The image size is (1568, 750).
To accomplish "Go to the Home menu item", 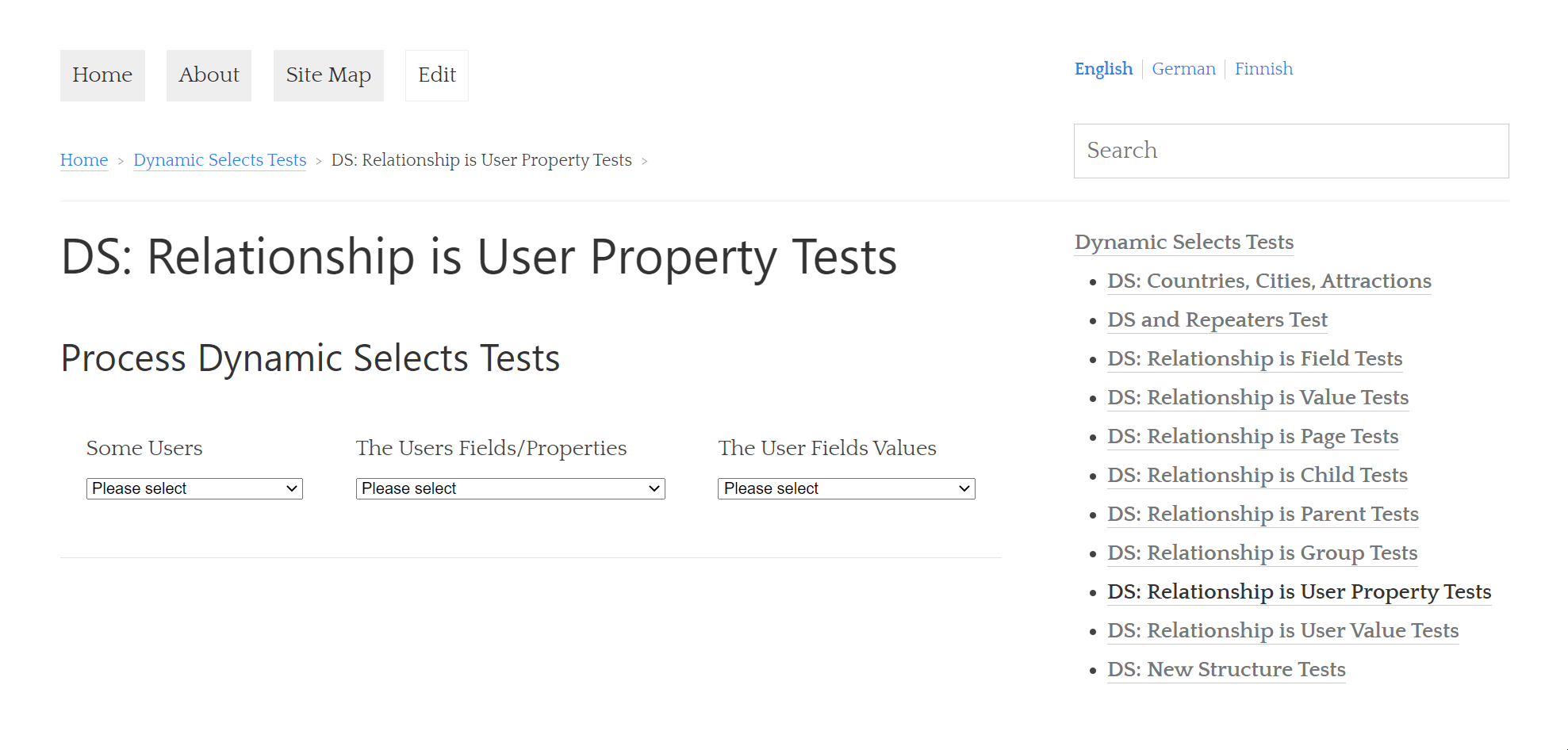I will tap(102, 75).
